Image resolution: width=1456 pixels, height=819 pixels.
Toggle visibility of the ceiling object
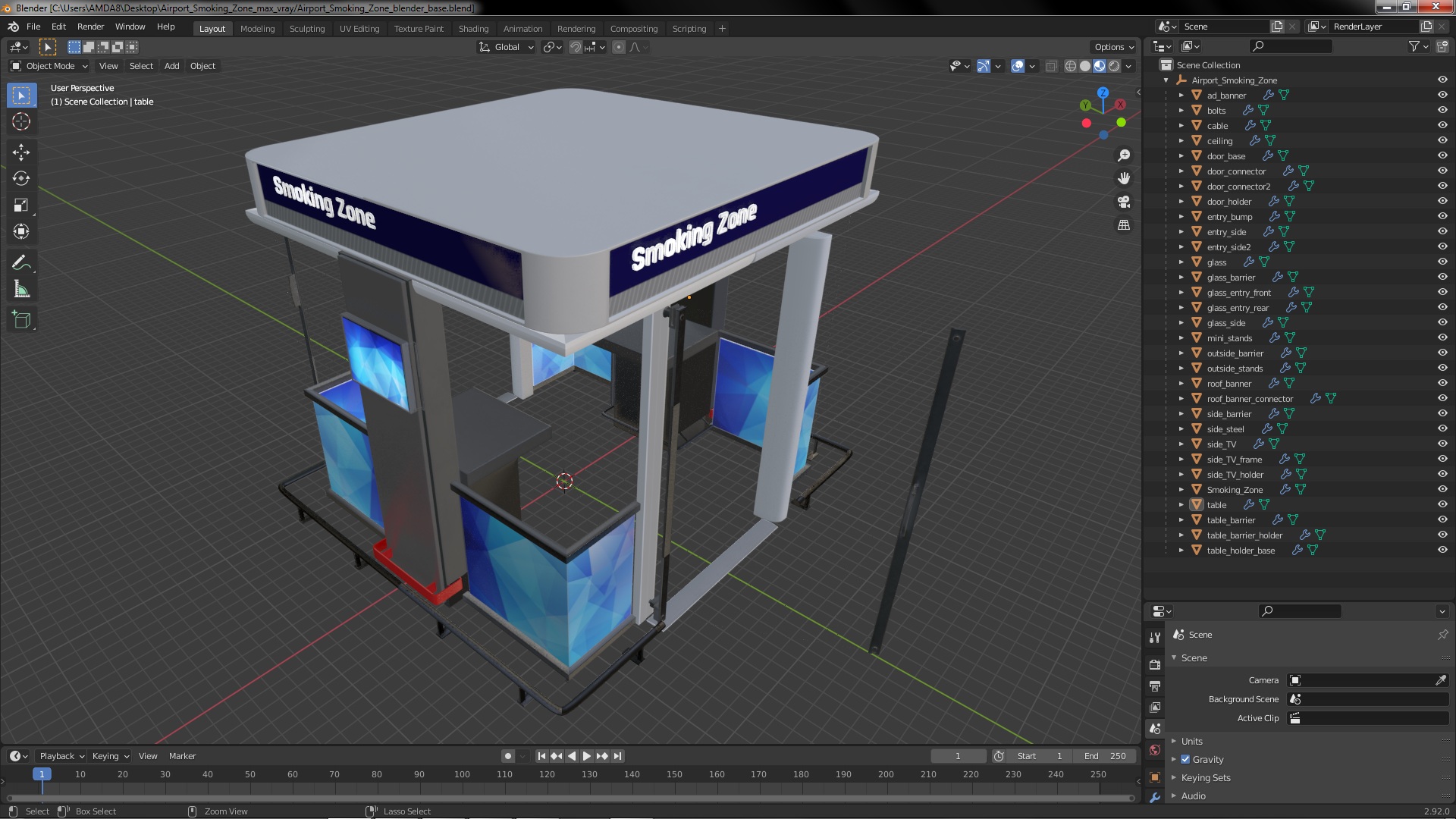coord(1442,141)
